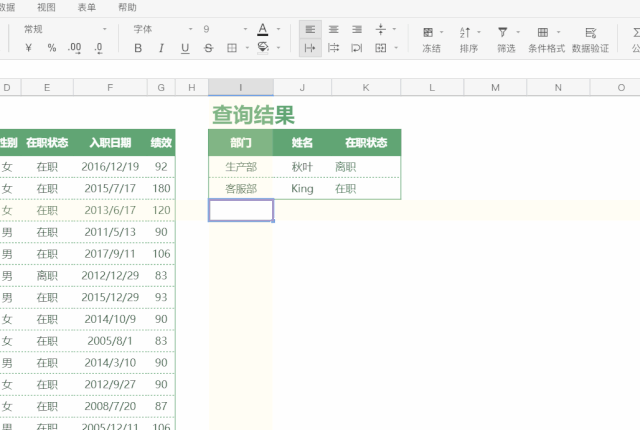
Task: Click the King cell
Action: click(302, 188)
